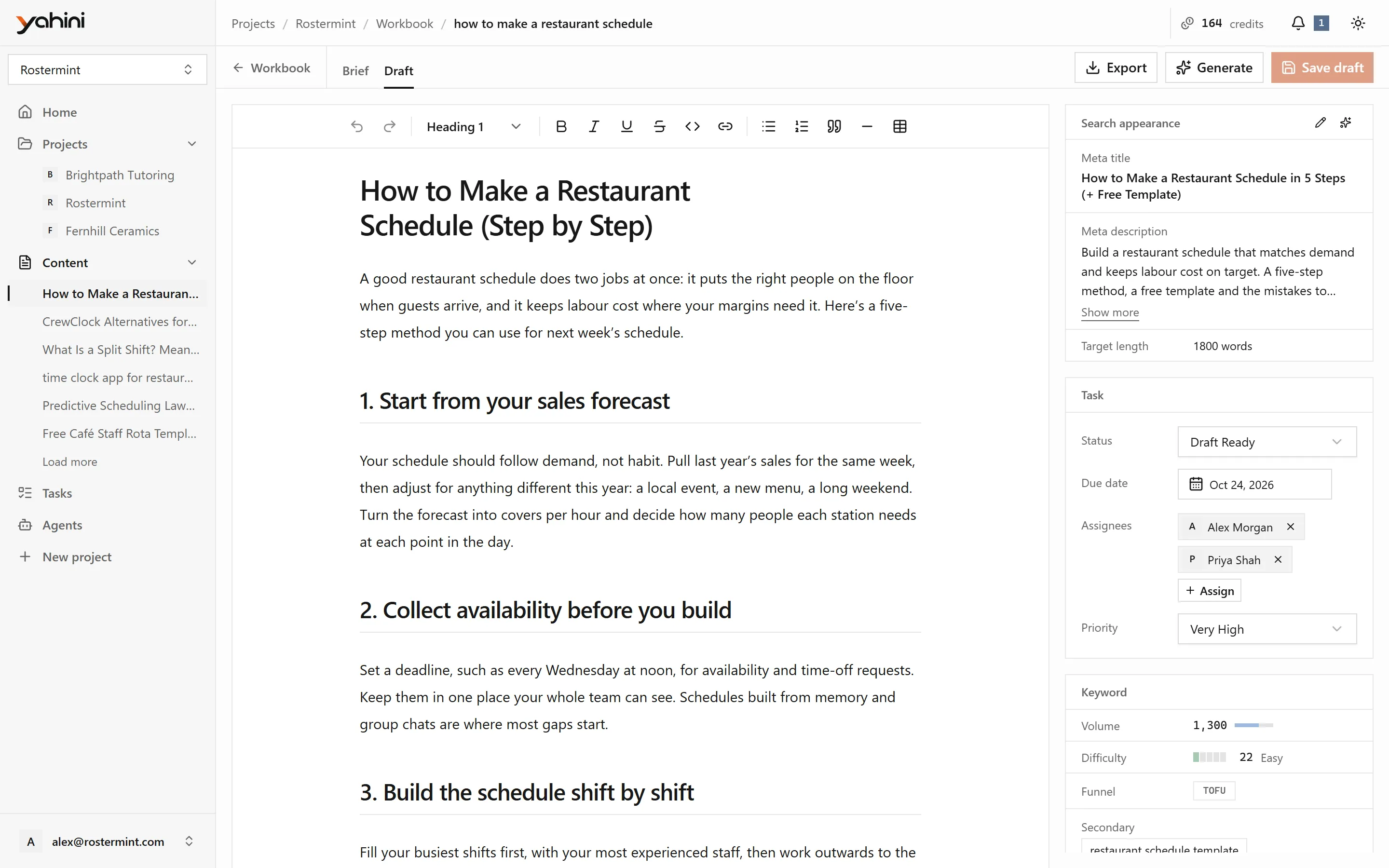Insert a table
This screenshot has width=1389, height=868.
[x=899, y=126]
